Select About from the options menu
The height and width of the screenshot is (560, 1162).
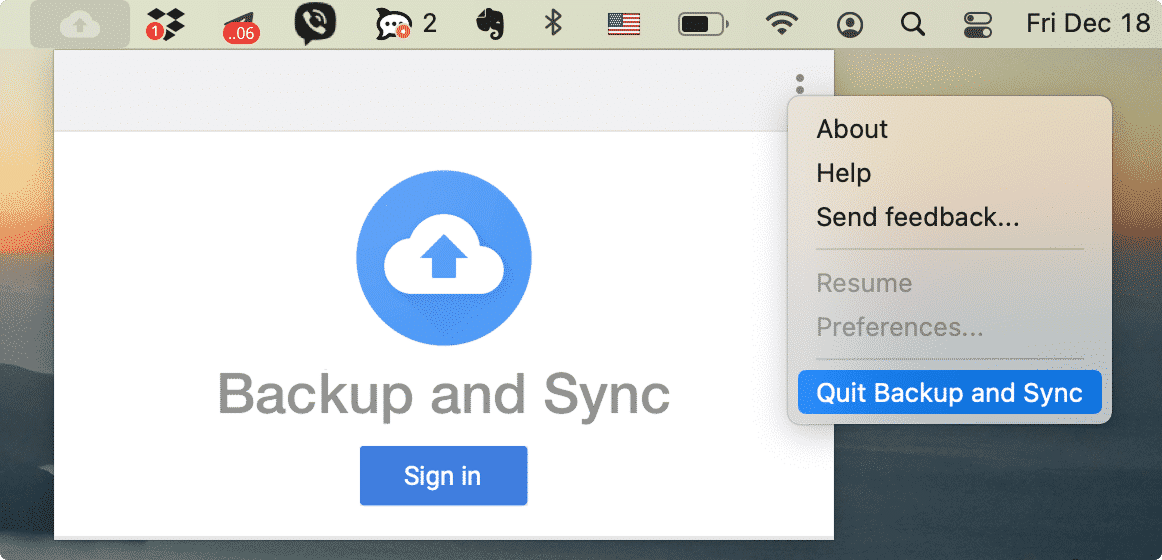click(852, 129)
